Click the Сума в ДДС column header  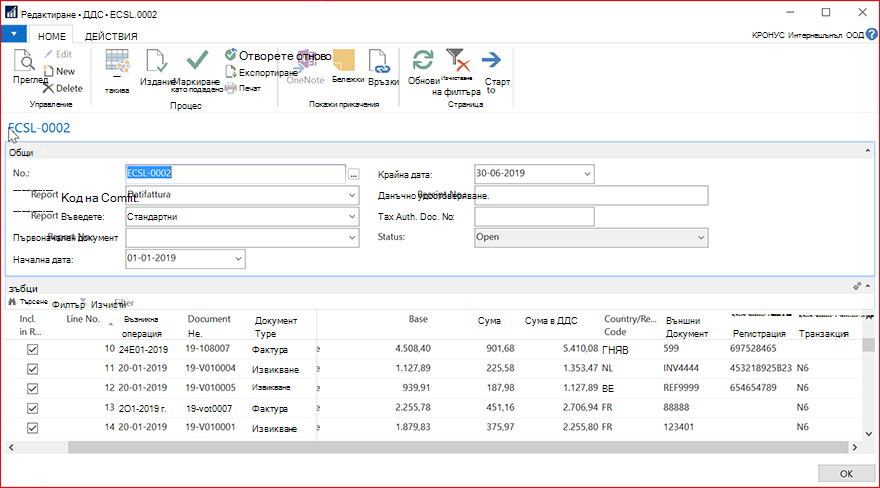click(551, 321)
